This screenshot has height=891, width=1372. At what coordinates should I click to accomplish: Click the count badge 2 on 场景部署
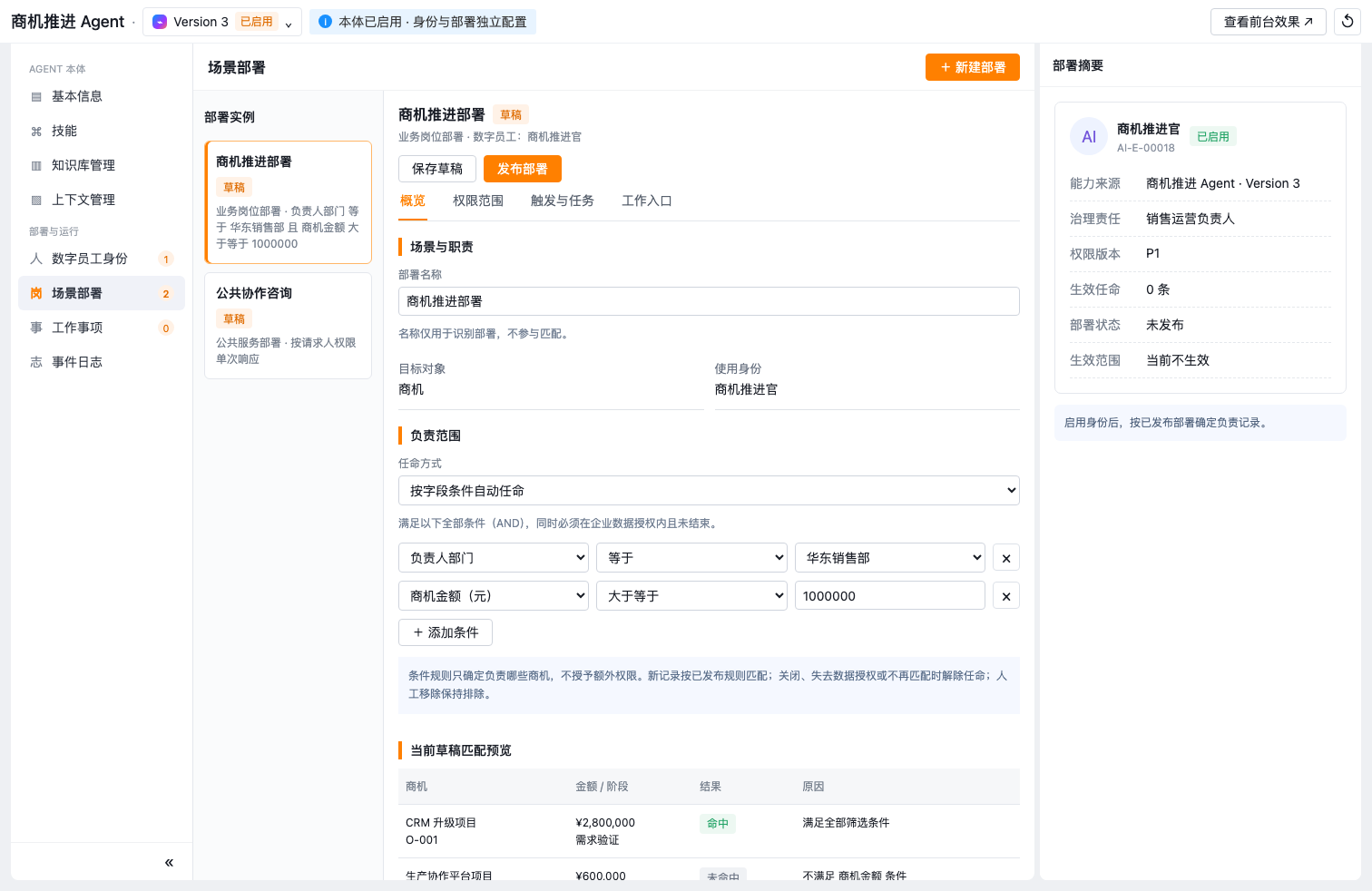pyautogui.click(x=166, y=293)
